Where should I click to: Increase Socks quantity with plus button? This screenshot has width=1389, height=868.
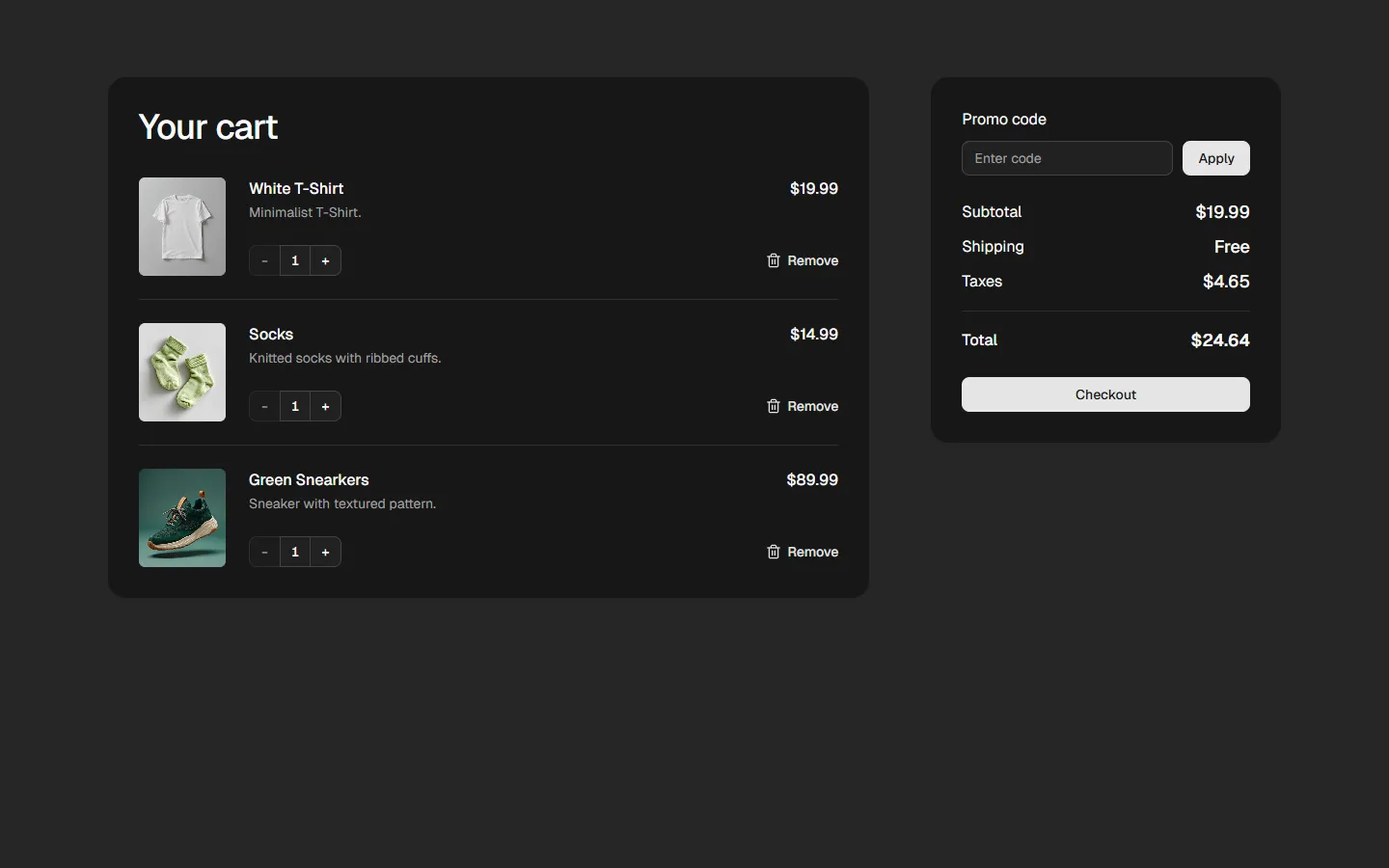coord(325,406)
